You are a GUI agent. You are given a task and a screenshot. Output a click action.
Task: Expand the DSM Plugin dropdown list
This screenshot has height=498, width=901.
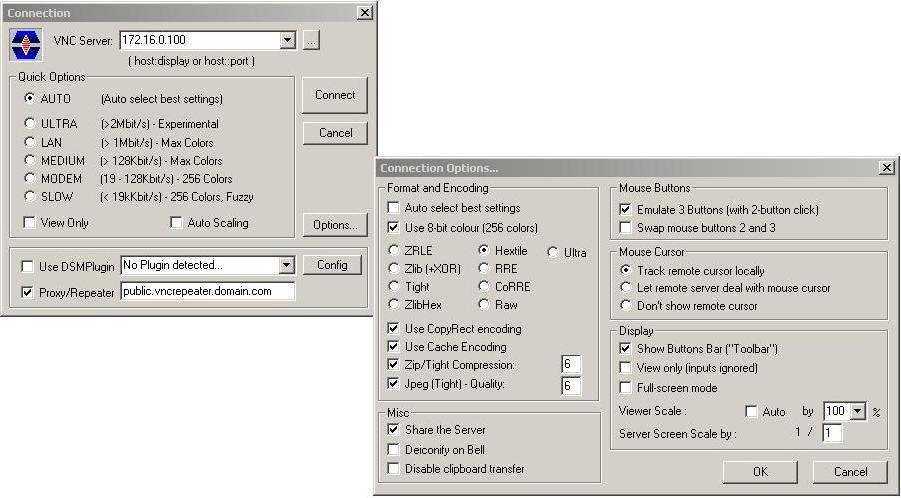pos(287,265)
